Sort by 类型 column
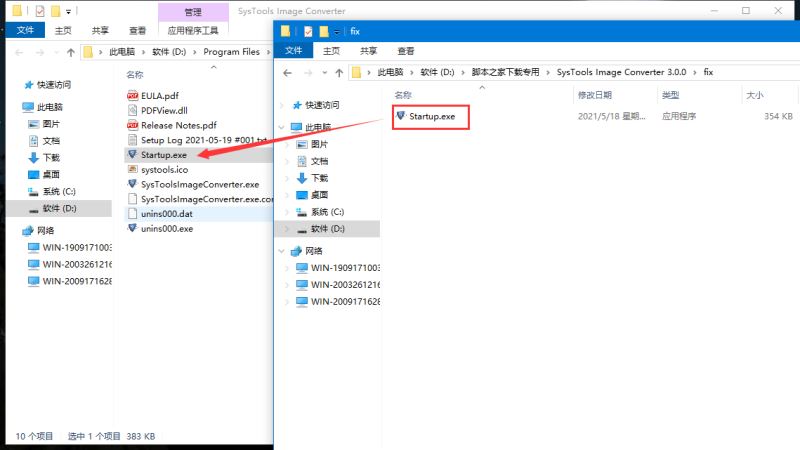This screenshot has height=450, width=800. click(670, 95)
